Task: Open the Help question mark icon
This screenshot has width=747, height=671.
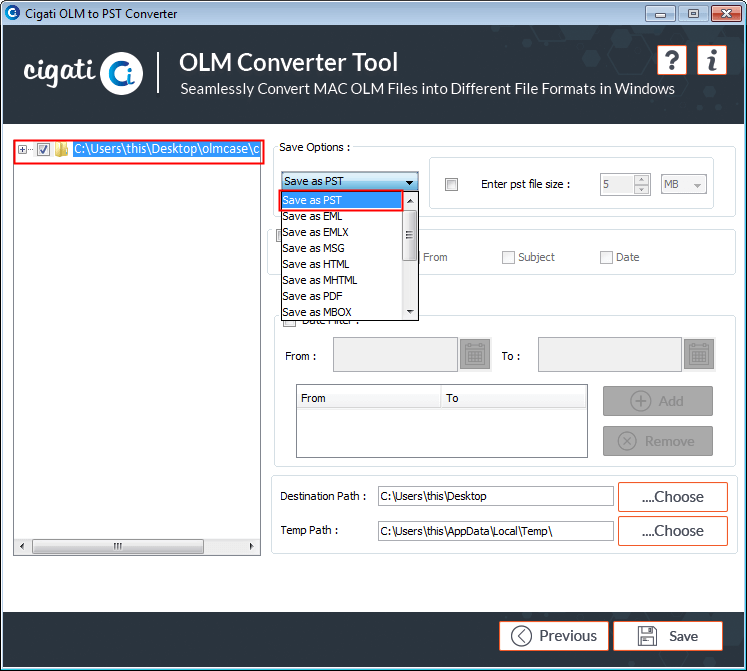Action: (671, 60)
